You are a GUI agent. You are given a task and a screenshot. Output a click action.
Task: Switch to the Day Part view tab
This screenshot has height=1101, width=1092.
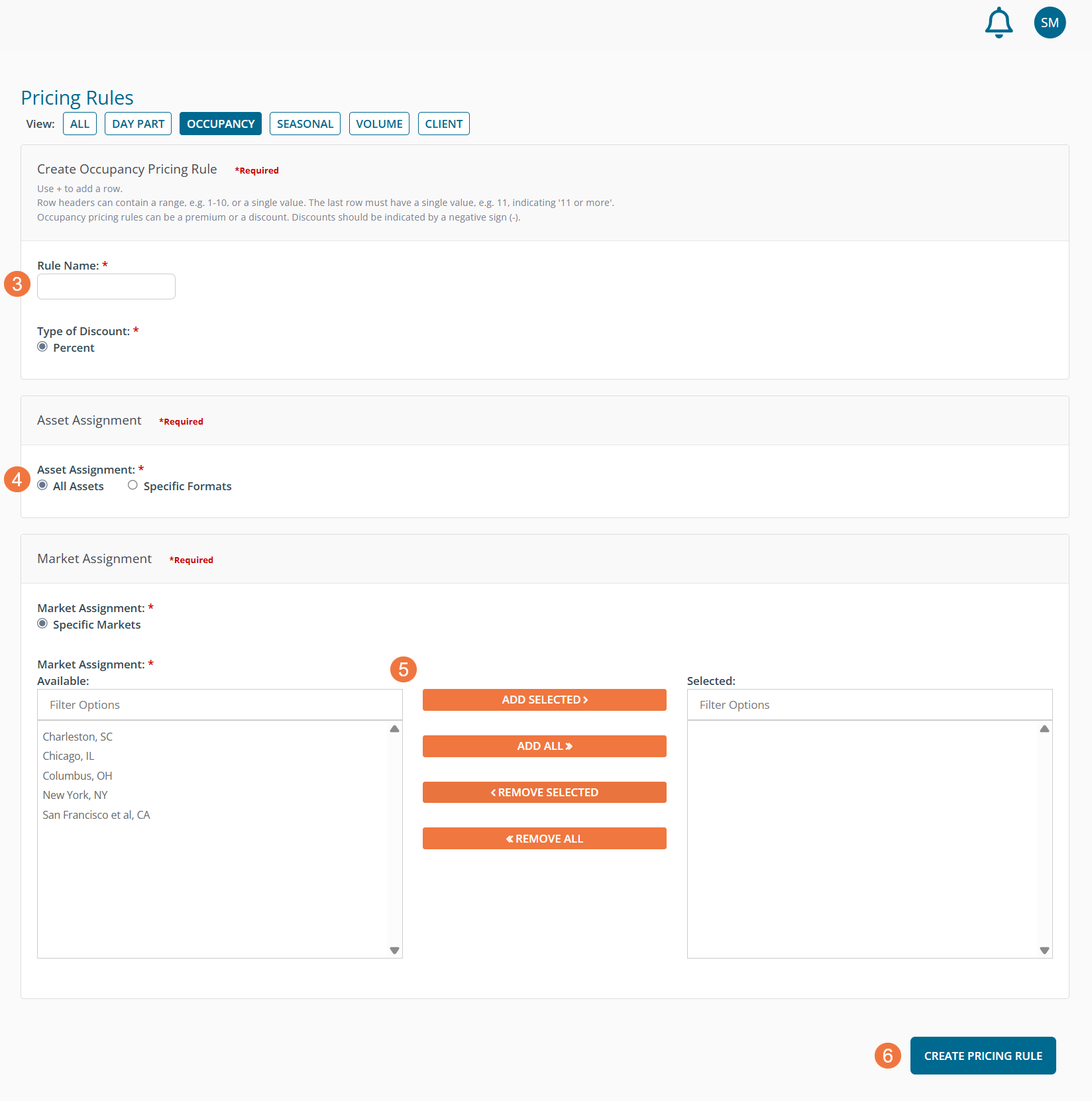click(138, 124)
